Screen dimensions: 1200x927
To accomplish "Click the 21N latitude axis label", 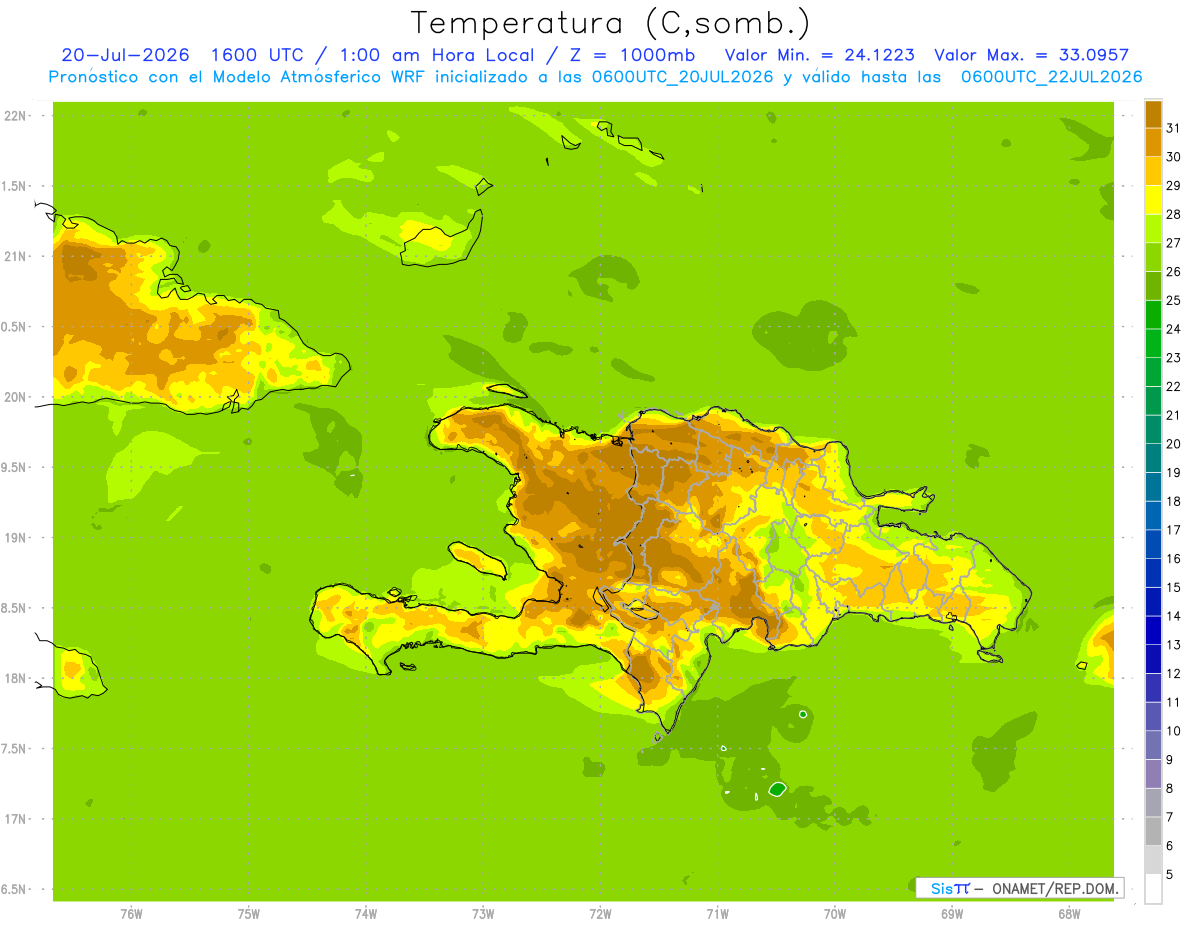I will pos(14,256).
